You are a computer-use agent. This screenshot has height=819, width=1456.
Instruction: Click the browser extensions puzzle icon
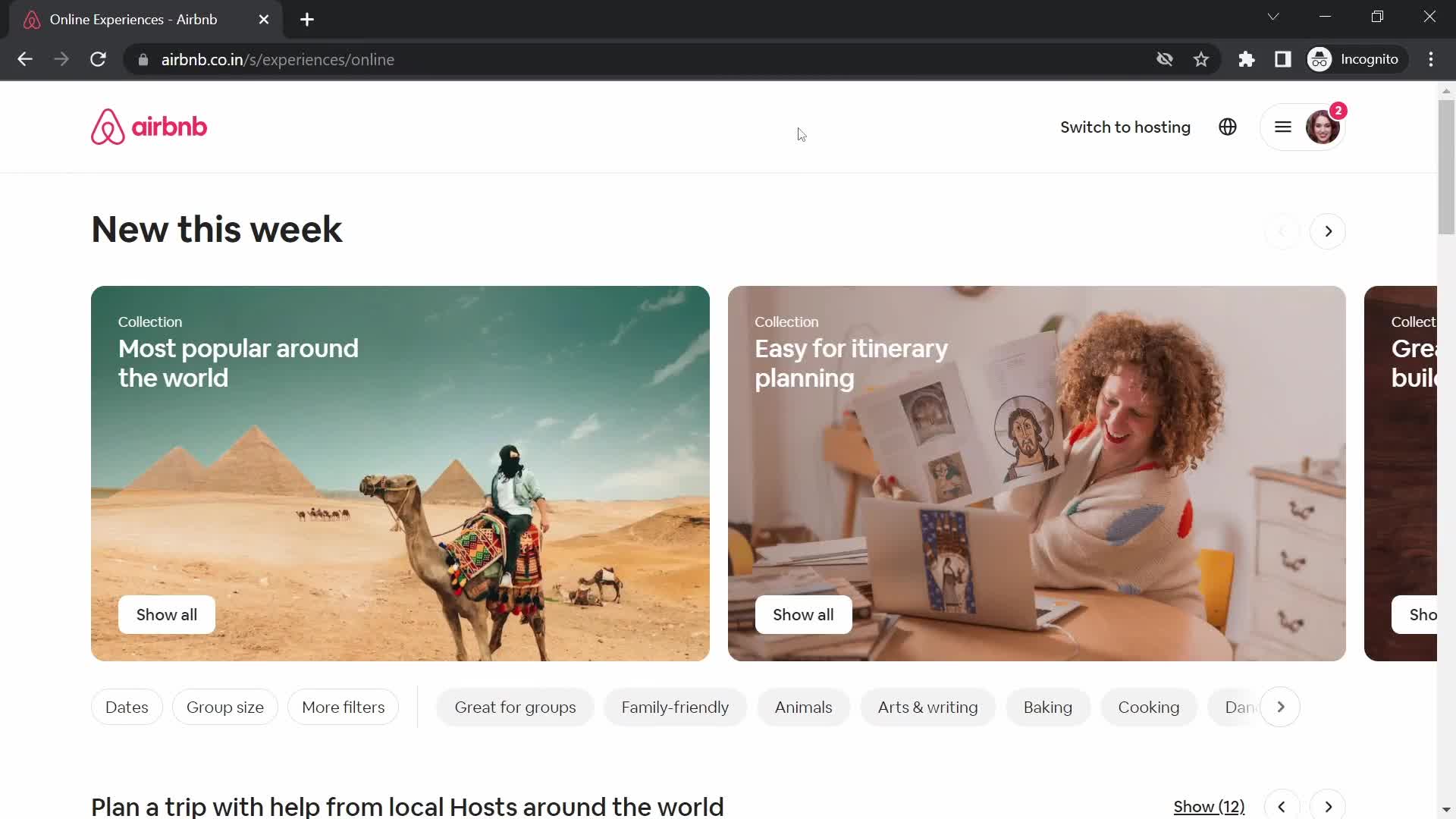tap(1246, 59)
